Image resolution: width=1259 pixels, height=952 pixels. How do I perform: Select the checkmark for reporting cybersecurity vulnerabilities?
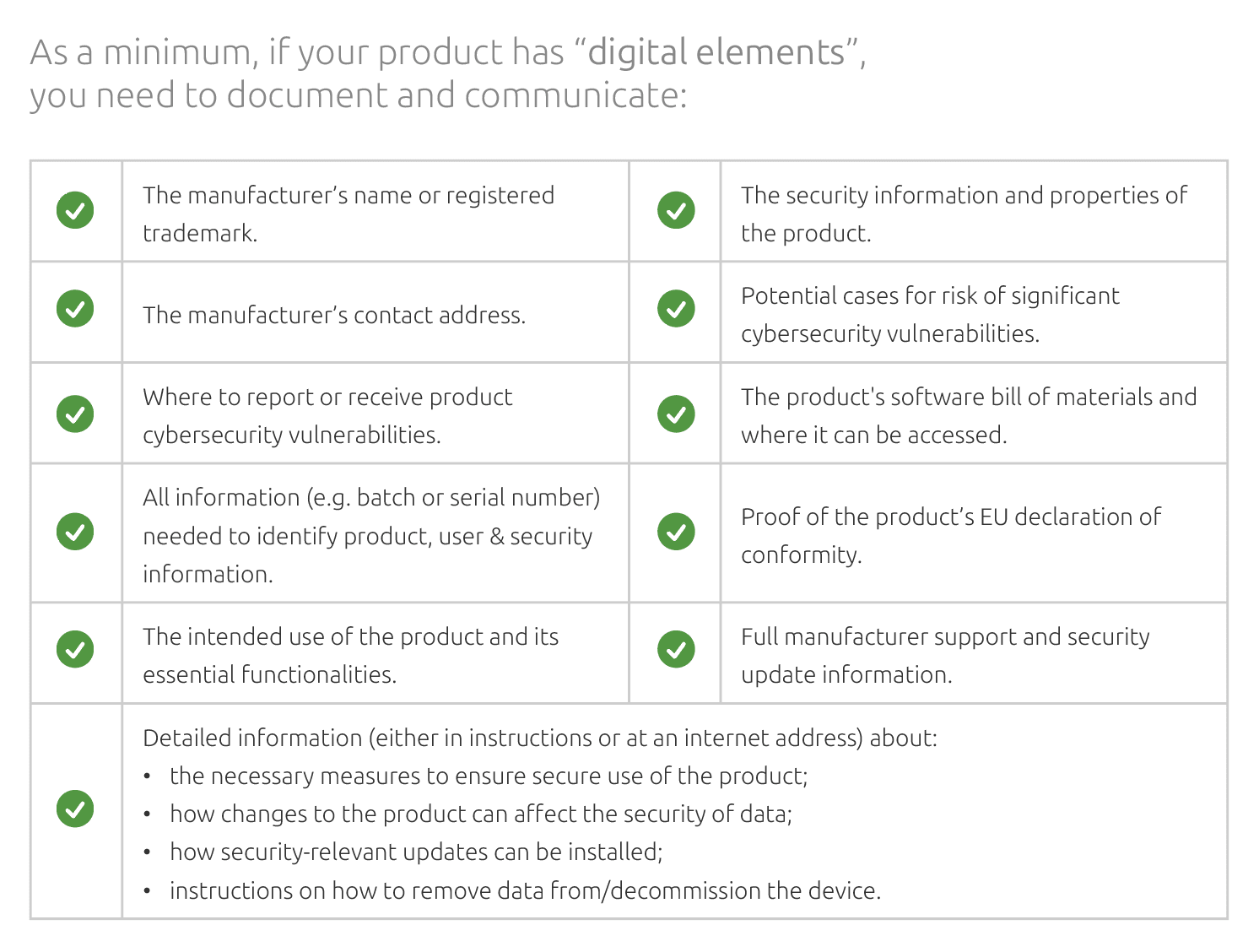pos(75,414)
